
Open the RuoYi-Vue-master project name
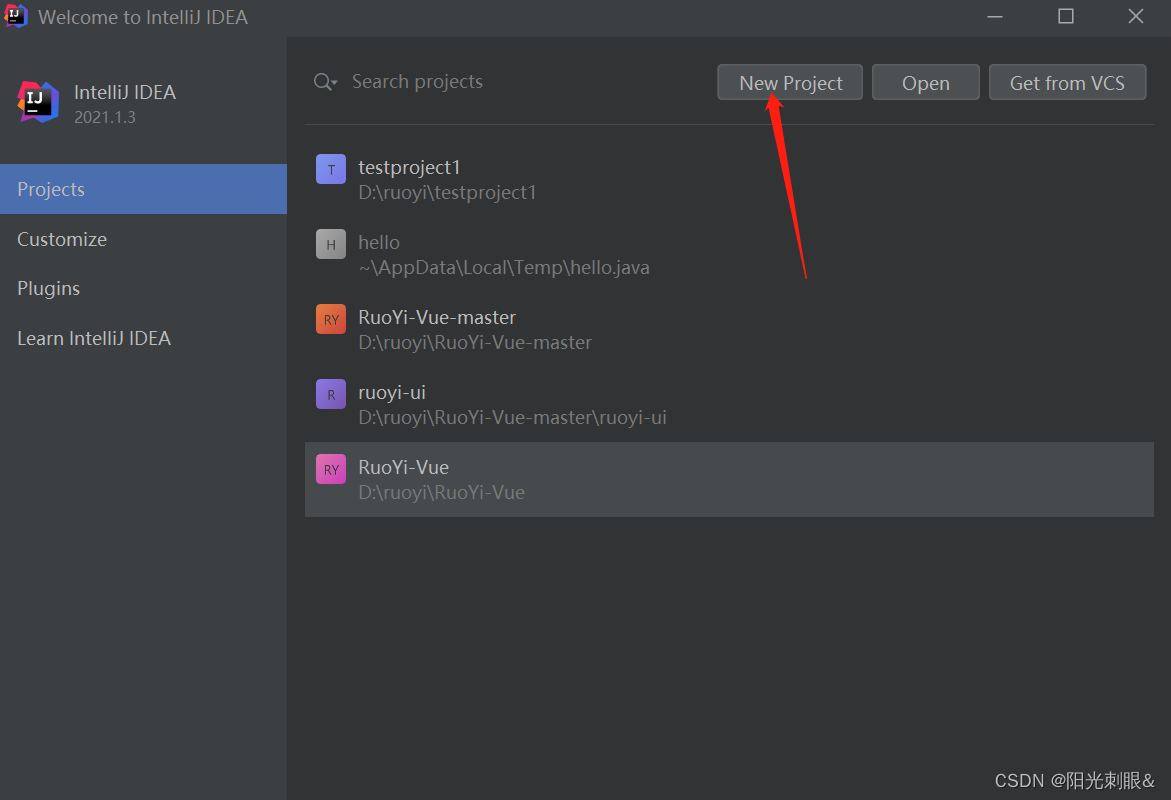437,317
